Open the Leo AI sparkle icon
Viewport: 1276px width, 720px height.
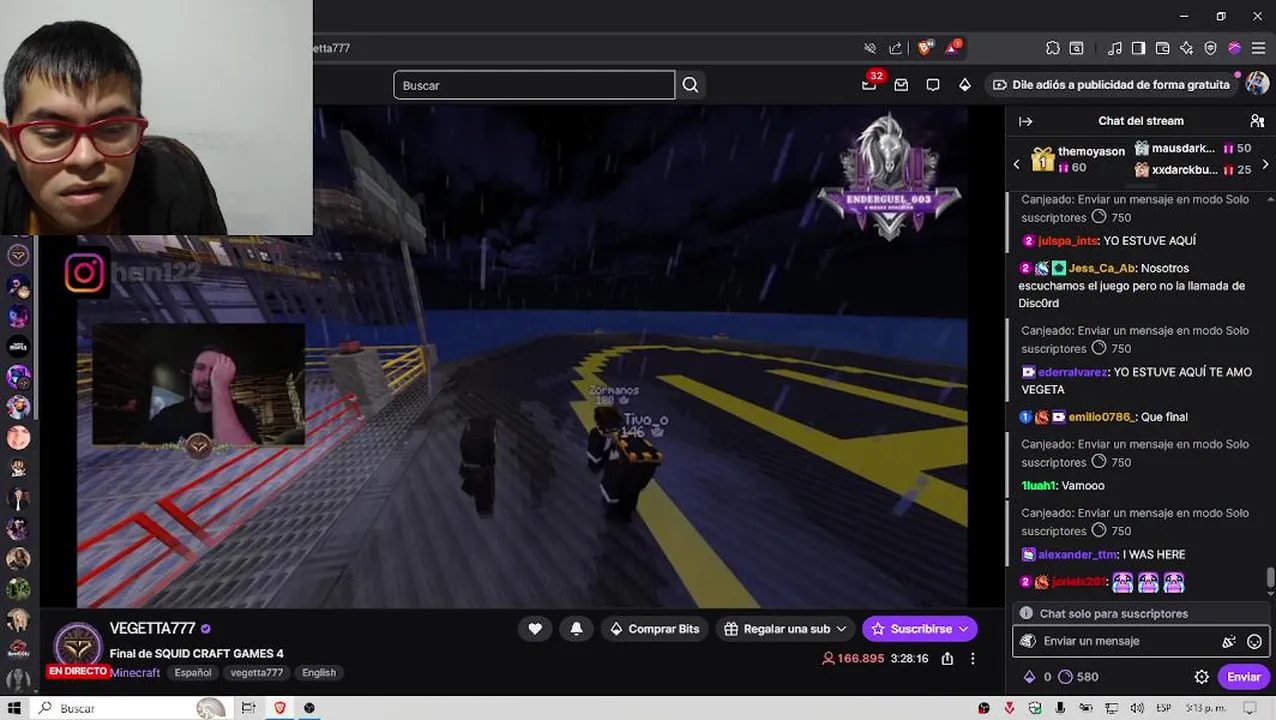[1186, 48]
